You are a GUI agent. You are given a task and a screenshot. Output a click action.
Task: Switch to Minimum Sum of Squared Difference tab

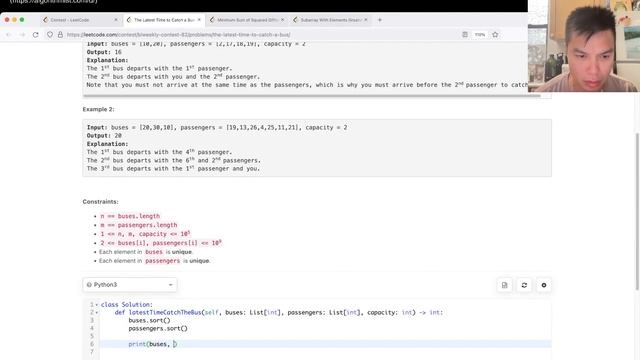tap(247, 20)
